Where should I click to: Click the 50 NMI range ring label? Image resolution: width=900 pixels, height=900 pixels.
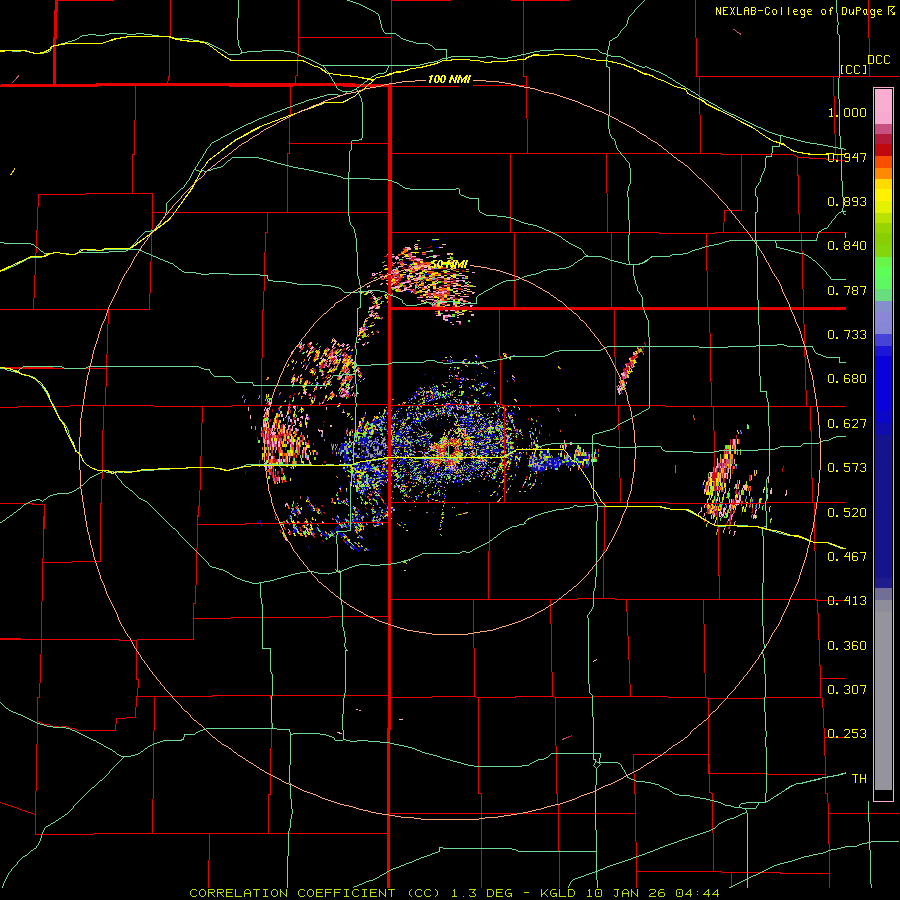click(x=449, y=264)
